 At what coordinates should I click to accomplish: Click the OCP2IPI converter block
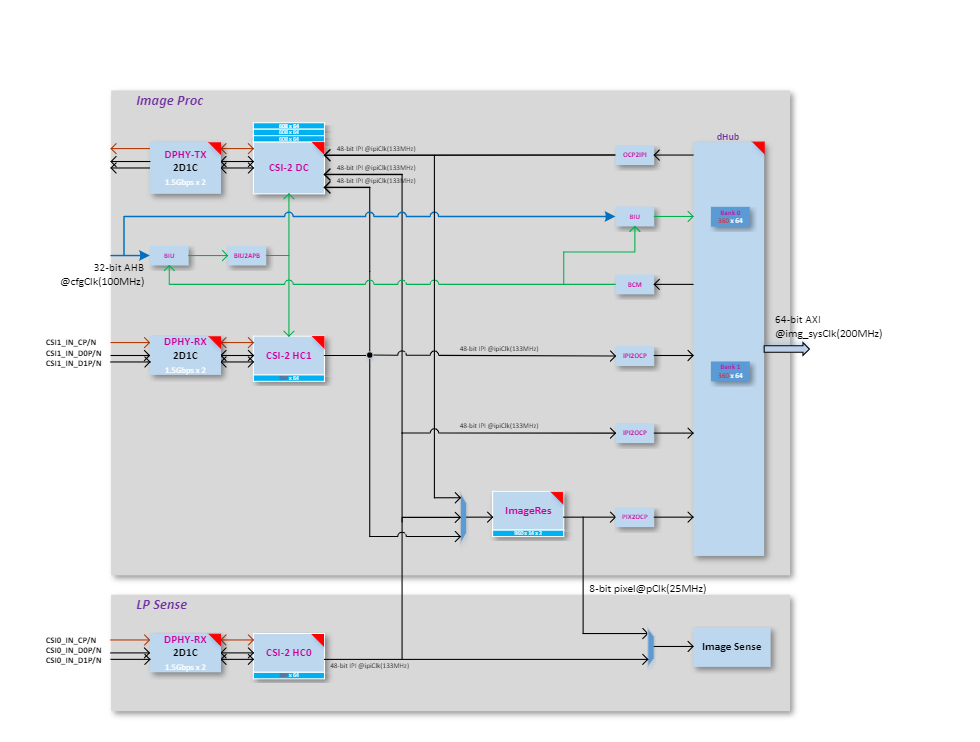[x=635, y=155]
